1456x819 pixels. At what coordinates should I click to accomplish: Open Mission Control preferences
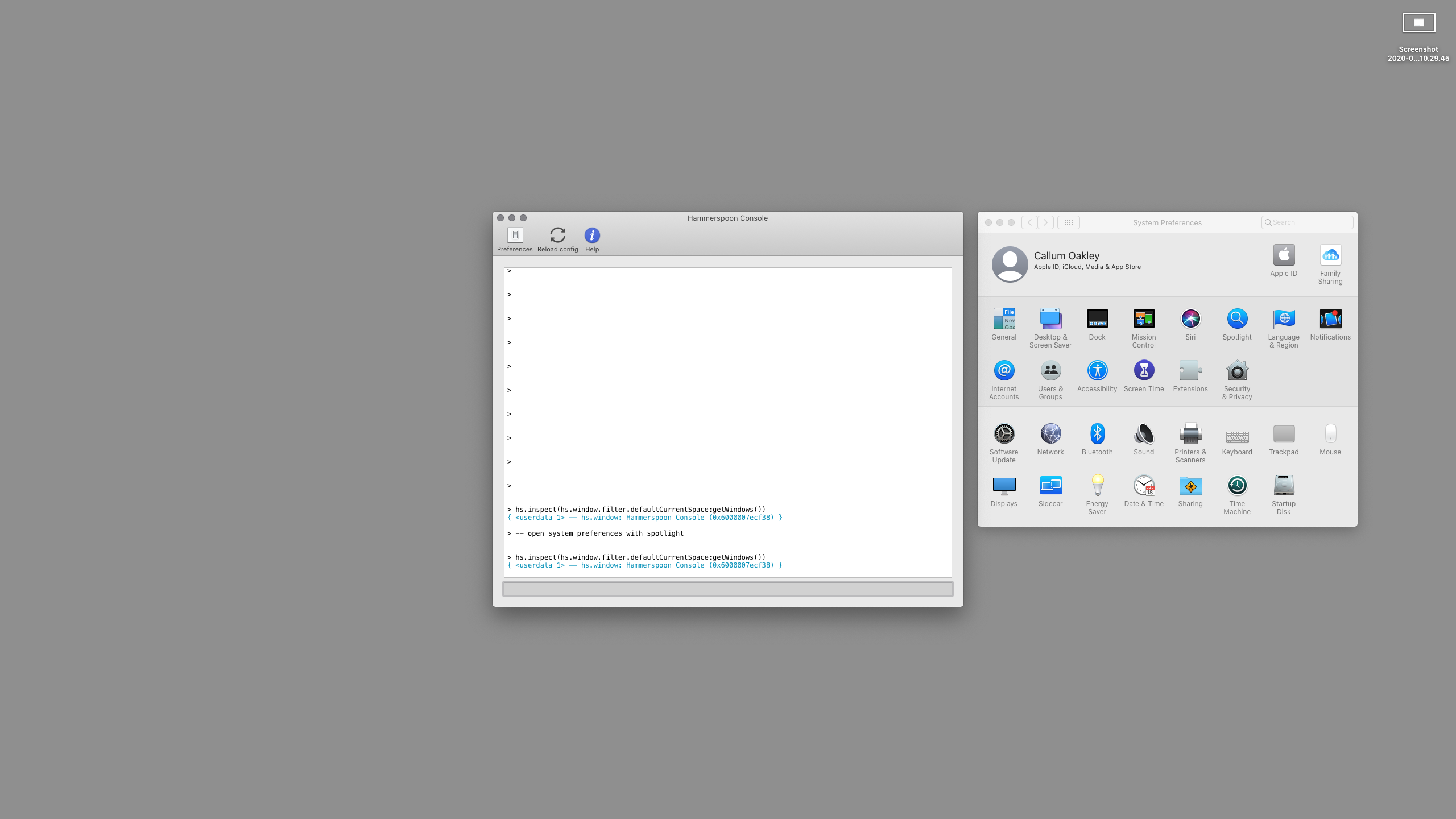(1144, 328)
